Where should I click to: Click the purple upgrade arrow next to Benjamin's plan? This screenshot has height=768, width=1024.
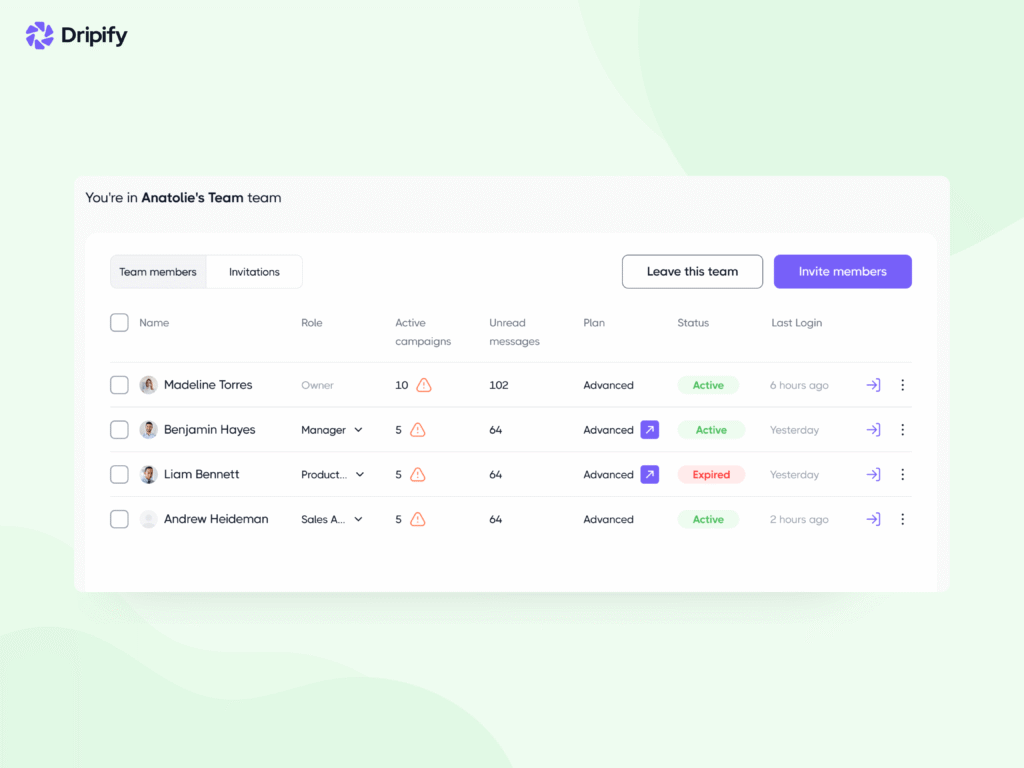(651, 429)
